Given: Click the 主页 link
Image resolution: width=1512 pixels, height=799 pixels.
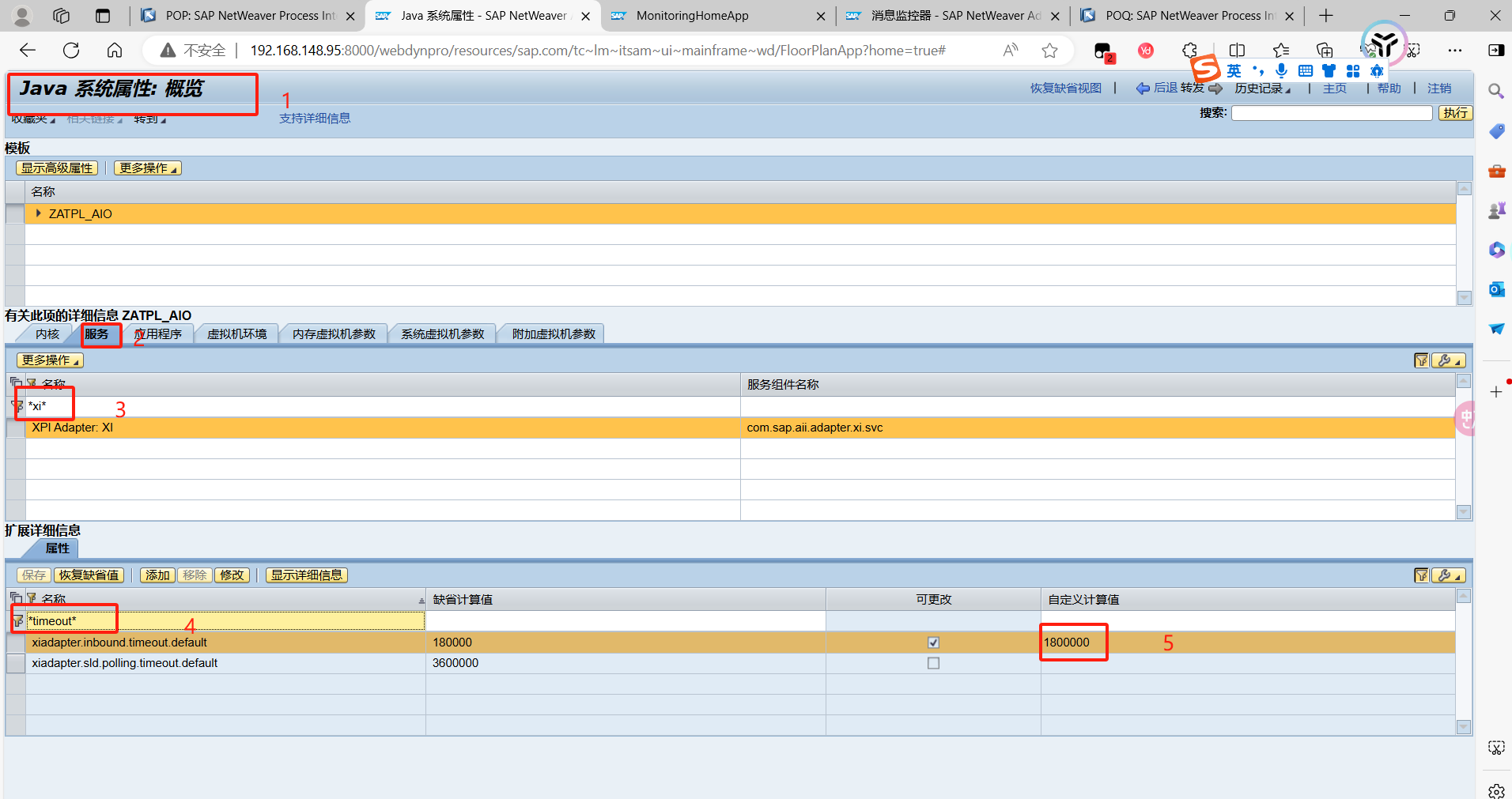Looking at the screenshot, I should click(1335, 89).
